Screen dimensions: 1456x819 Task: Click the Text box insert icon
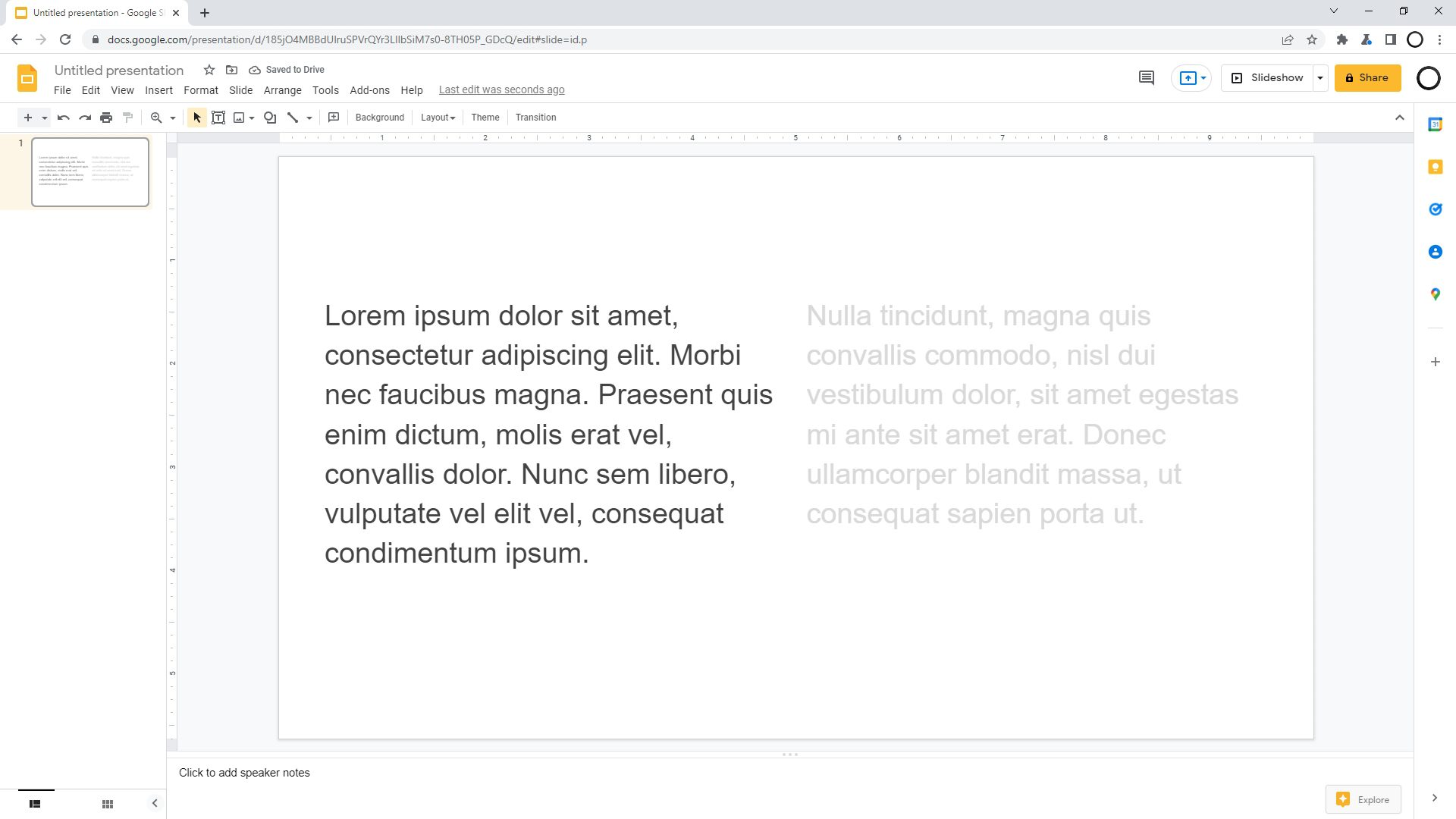point(219,117)
